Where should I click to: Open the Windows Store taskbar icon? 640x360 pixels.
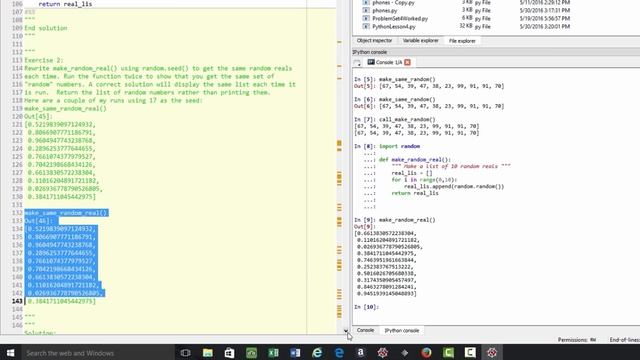[229, 353]
